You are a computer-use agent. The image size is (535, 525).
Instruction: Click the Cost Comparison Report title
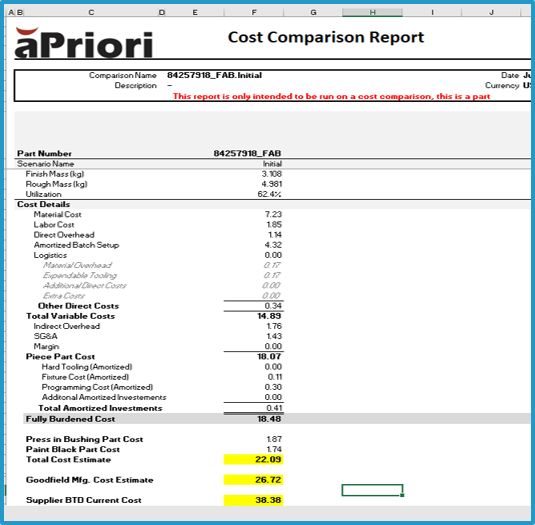(x=326, y=37)
